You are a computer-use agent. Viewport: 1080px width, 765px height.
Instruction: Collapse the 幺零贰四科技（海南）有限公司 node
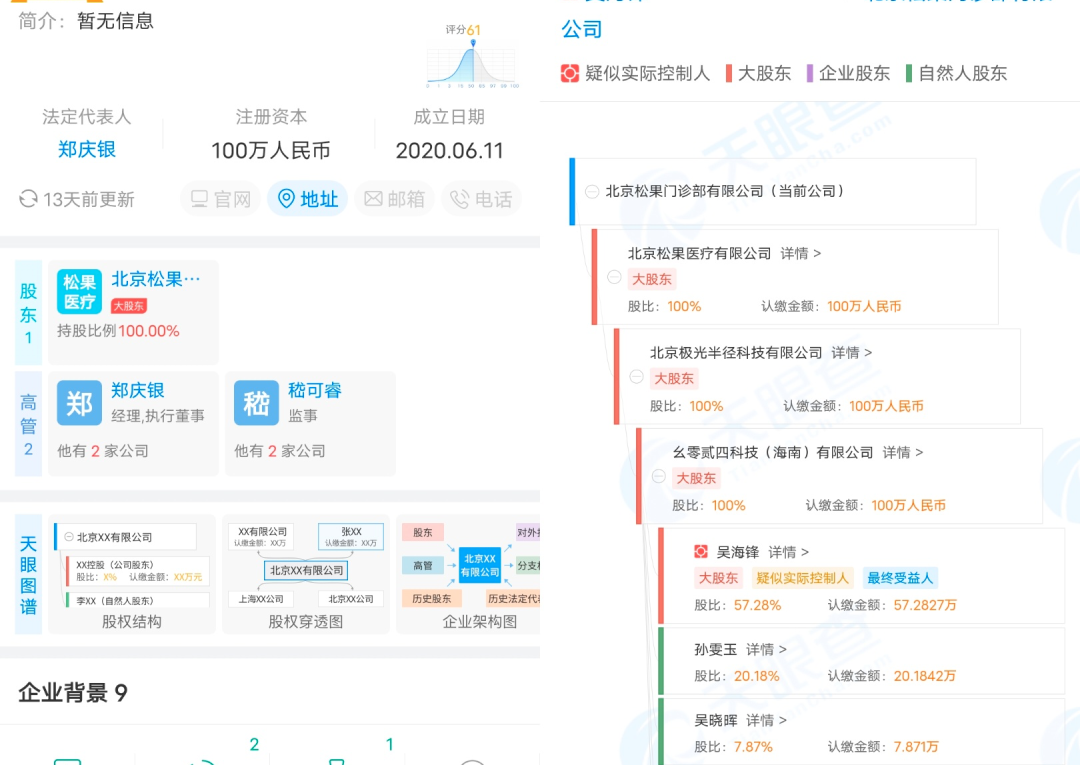pyautogui.click(x=658, y=477)
